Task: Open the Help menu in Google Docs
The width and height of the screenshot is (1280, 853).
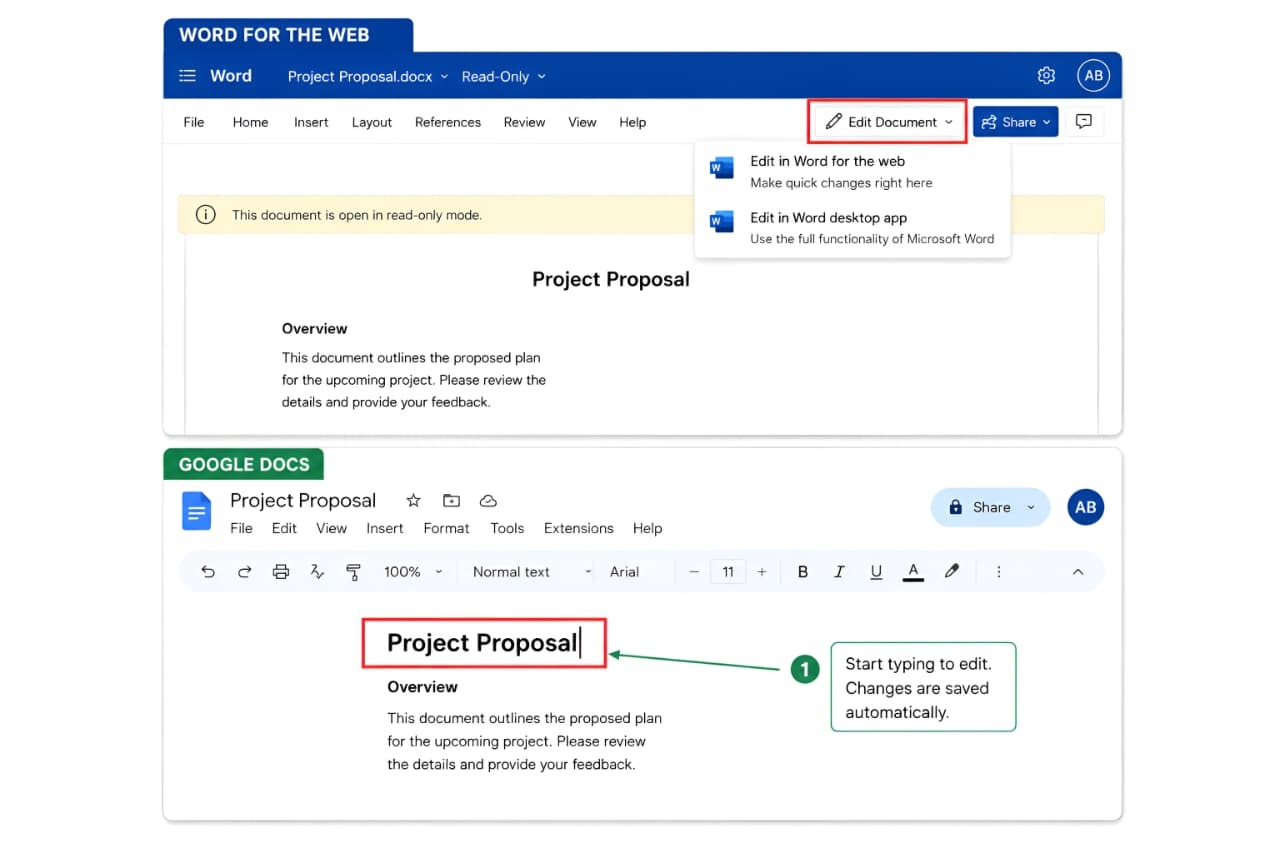Action: [647, 528]
